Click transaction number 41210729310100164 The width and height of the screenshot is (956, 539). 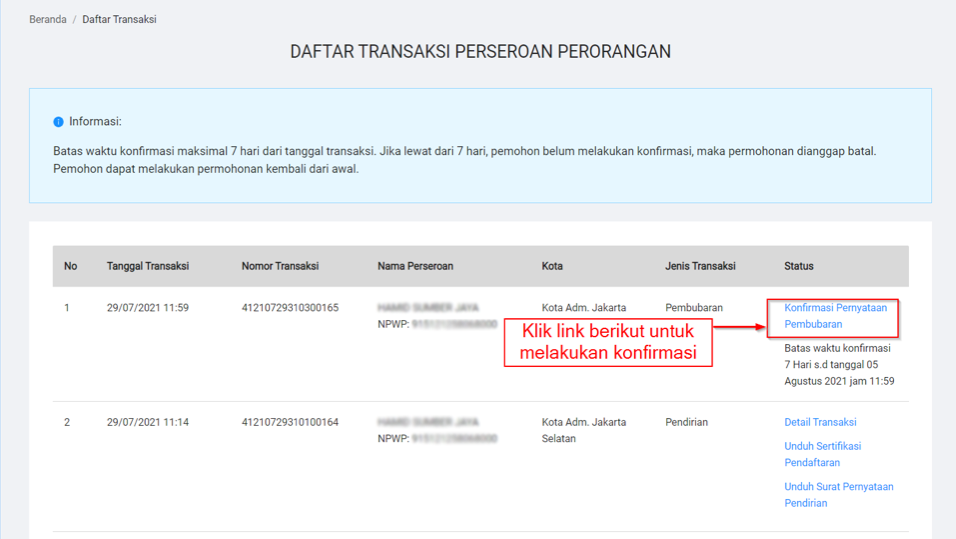pos(290,422)
